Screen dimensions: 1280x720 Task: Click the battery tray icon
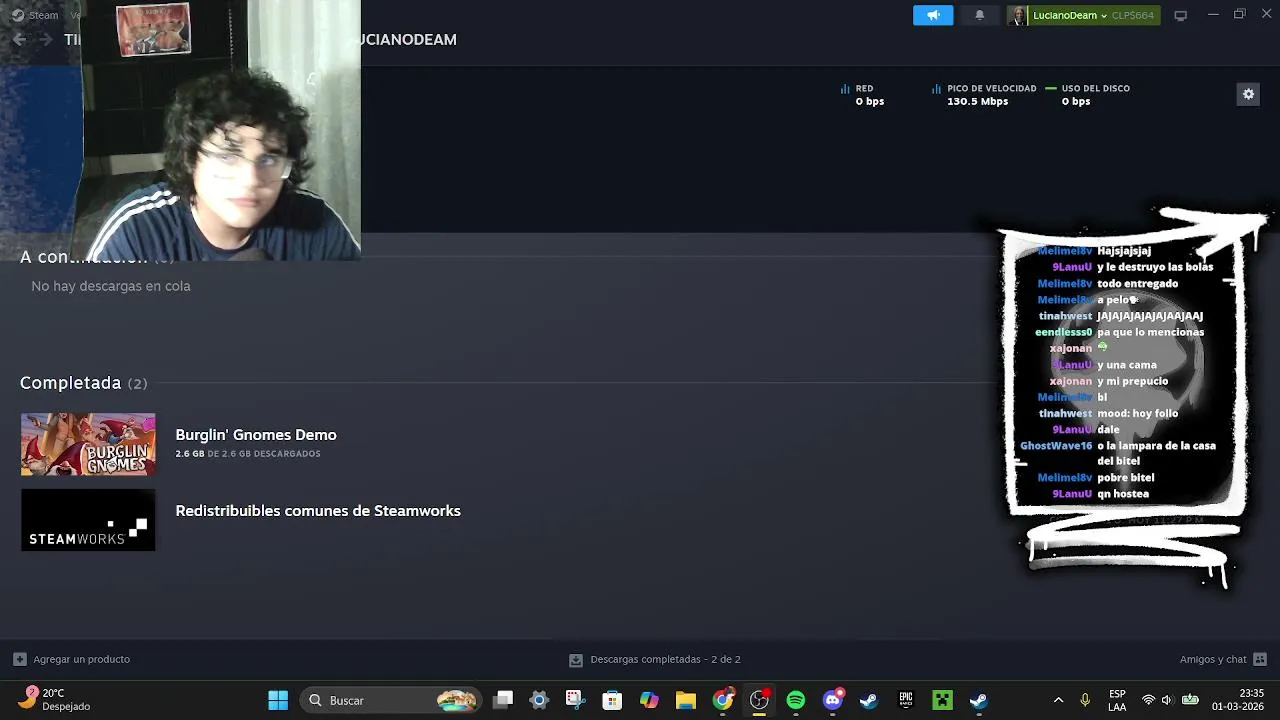pos(1190,700)
